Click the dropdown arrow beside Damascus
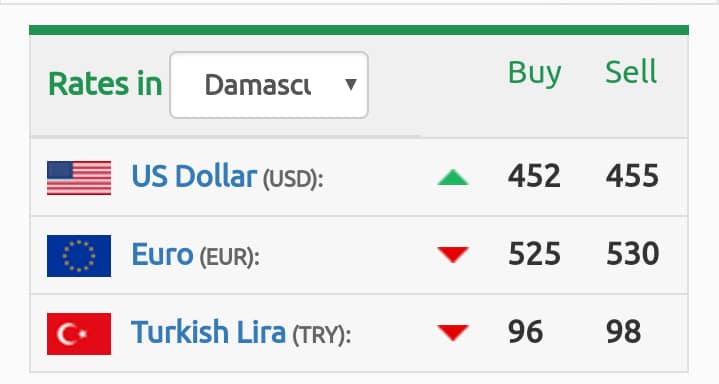The width and height of the screenshot is (719, 384). pos(351,84)
